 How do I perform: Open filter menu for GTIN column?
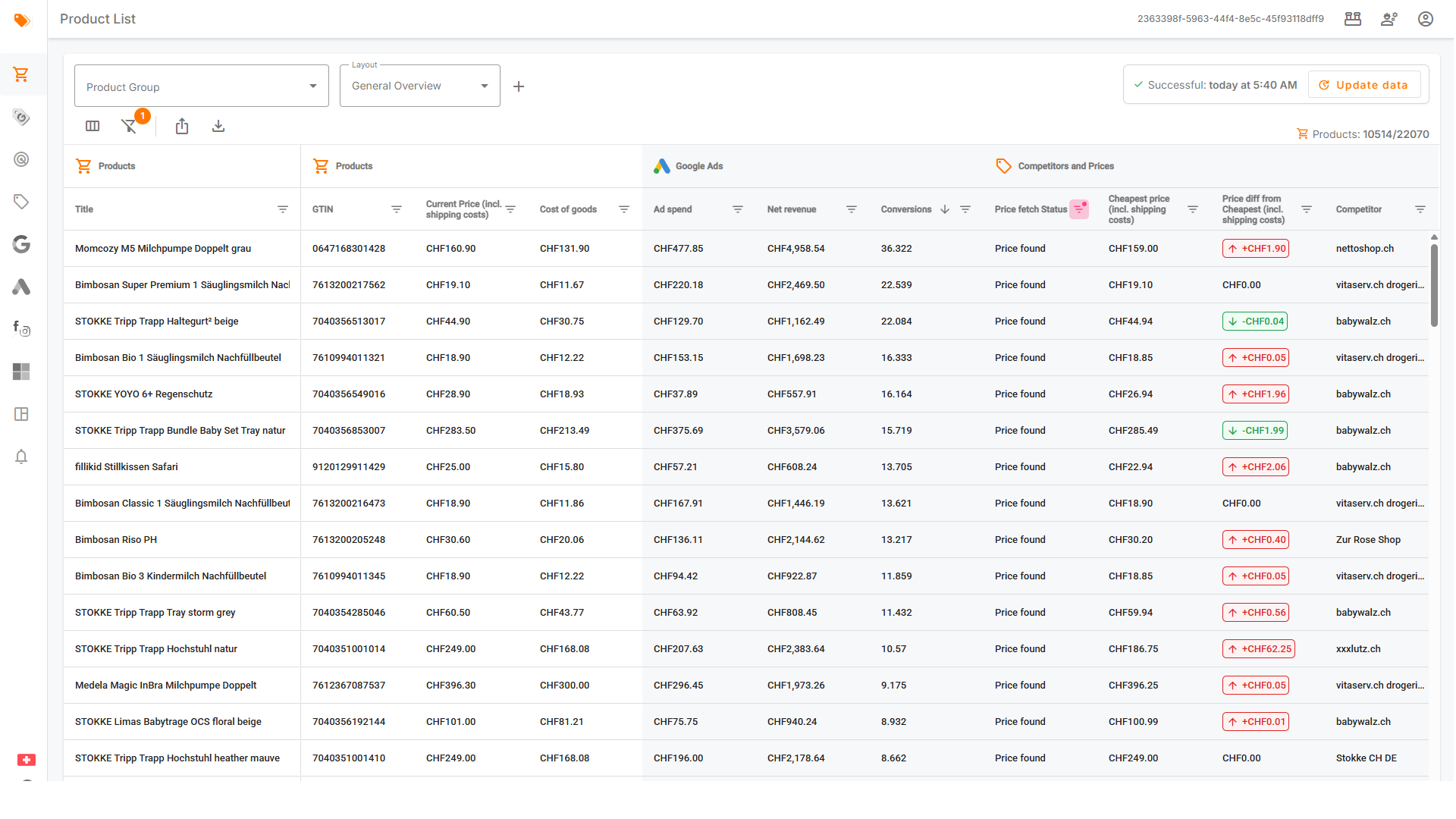397,209
